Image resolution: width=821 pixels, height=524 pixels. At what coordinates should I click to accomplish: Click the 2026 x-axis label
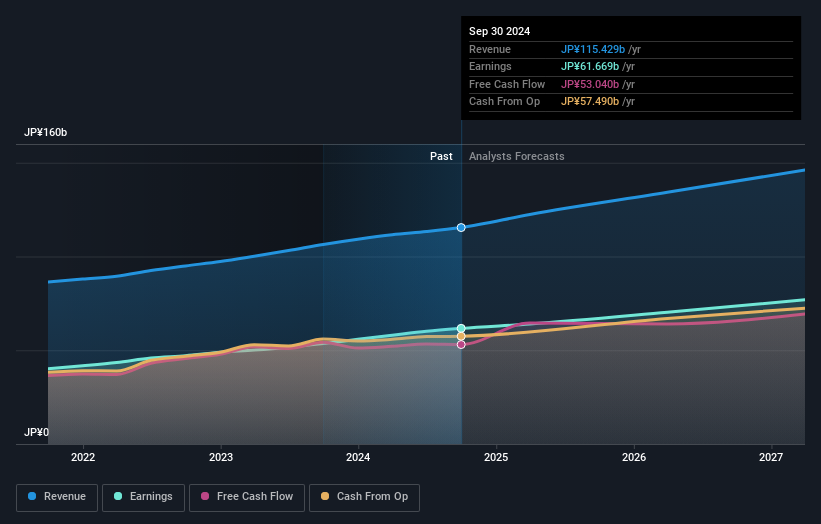[x=634, y=458]
